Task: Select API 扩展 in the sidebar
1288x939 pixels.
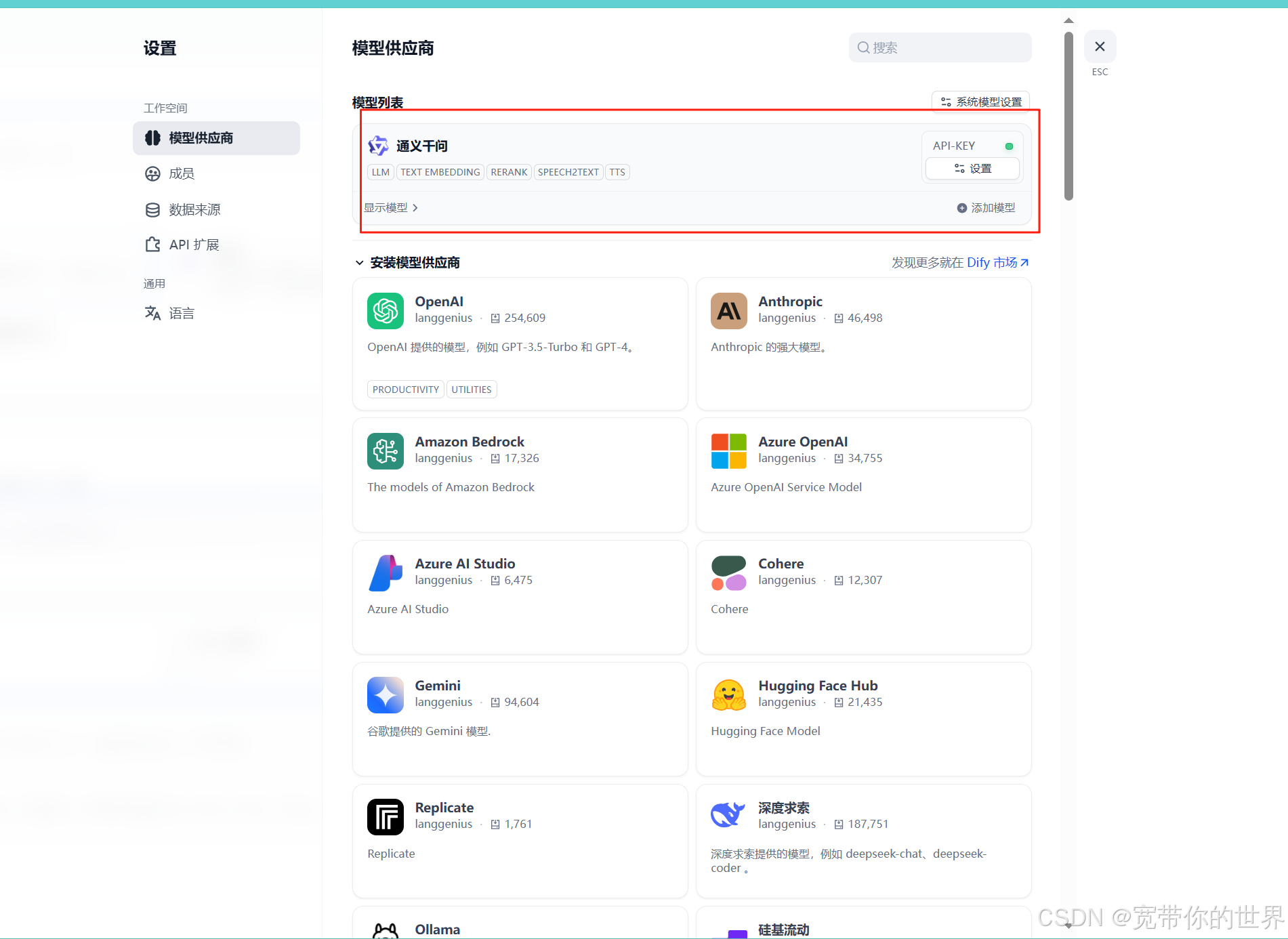Action: point(193,245)
